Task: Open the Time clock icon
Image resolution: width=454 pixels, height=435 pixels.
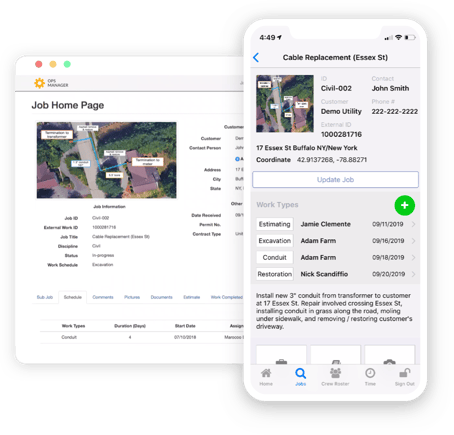Action: point(370,373)
